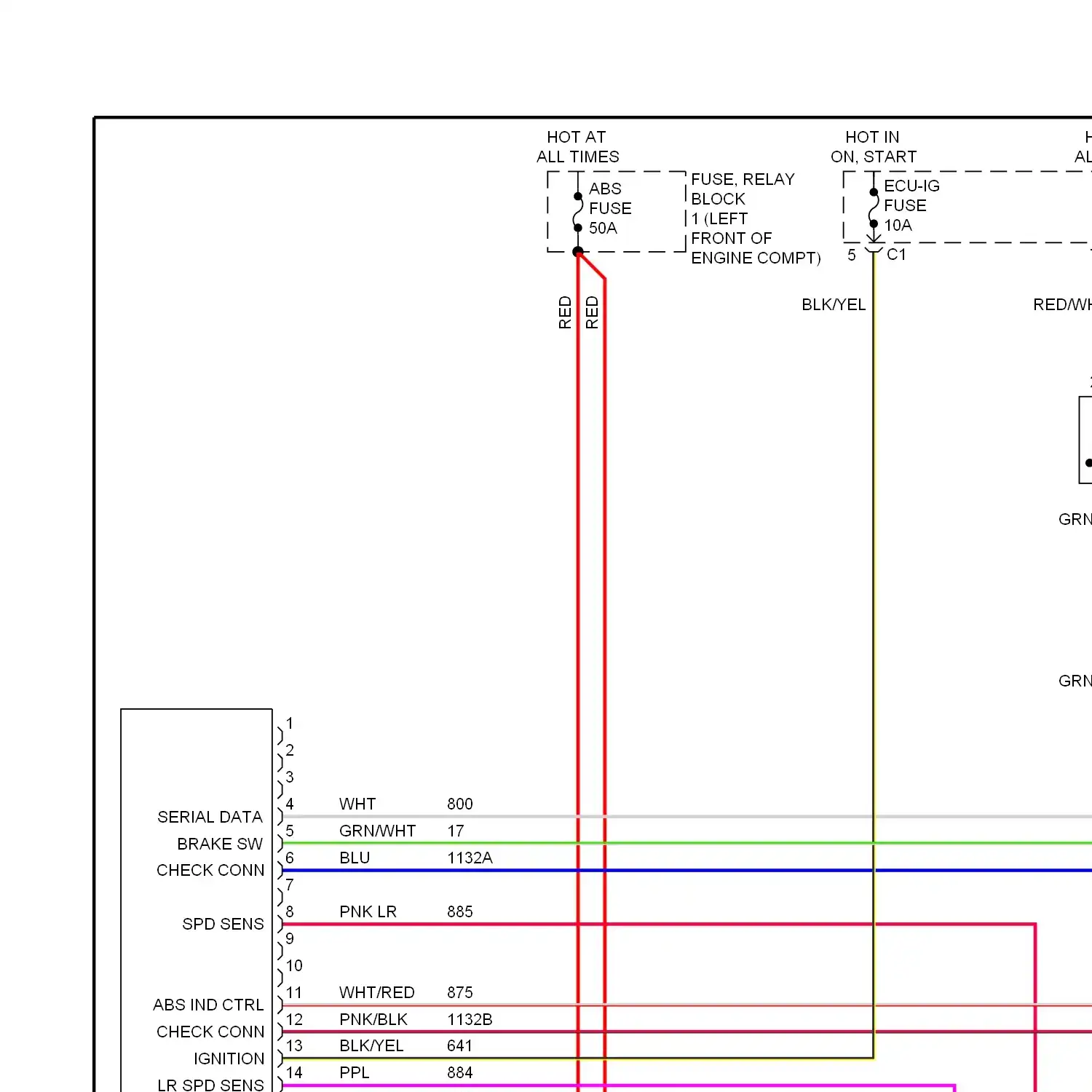1092x1092 pixels.
Task: Click pin number 10 on the connector
Action: click(x=294, y=965)
